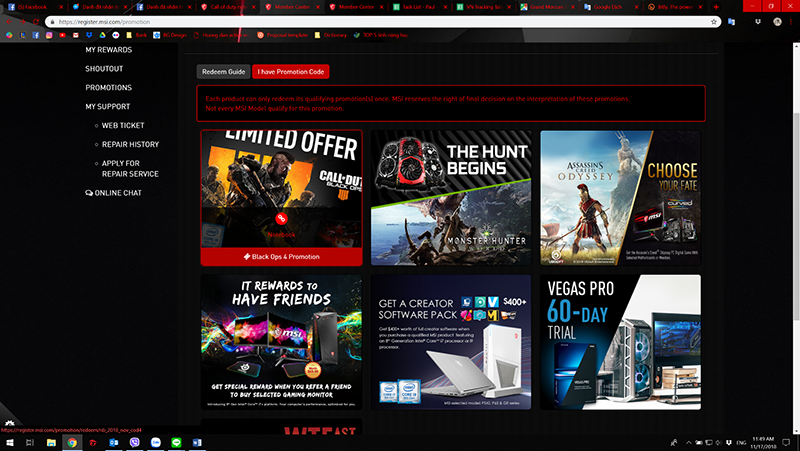The height and width of the screenshot is (451, 800).
Task: Open Outlook from the taskbar
Action: click(x=113, y=442)
